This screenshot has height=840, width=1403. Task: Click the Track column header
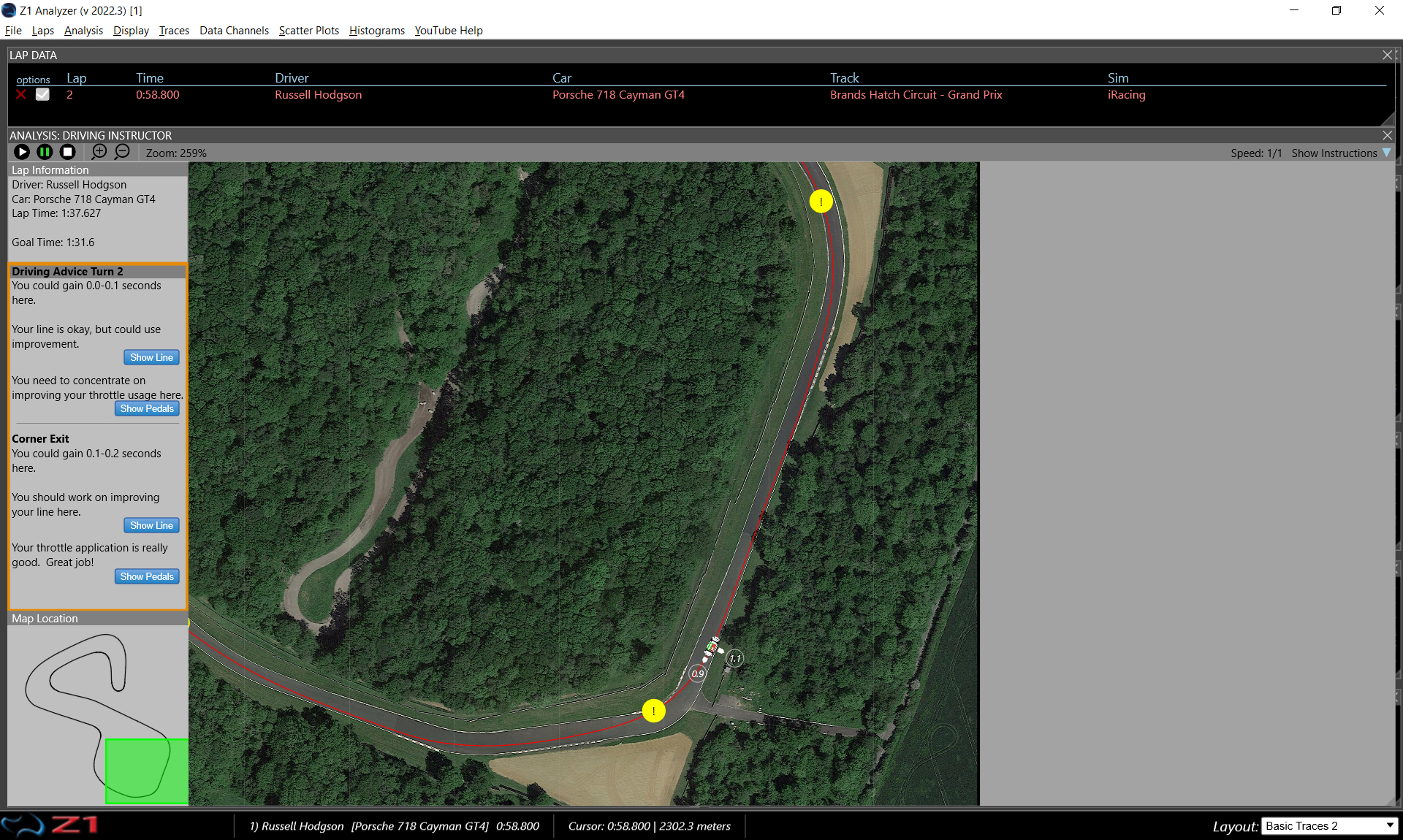coord(845,78)
